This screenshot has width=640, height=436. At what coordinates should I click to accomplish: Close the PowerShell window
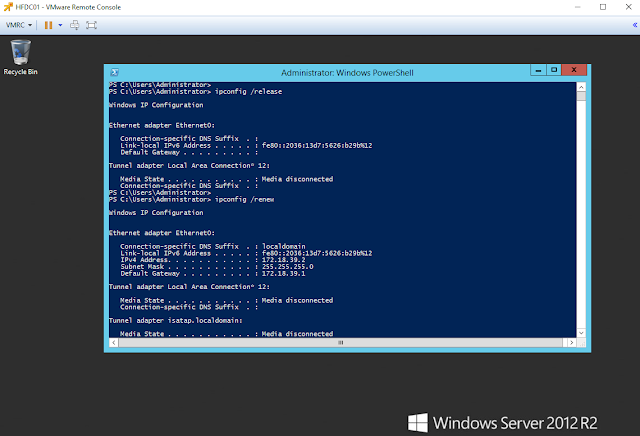click(574, 70)
